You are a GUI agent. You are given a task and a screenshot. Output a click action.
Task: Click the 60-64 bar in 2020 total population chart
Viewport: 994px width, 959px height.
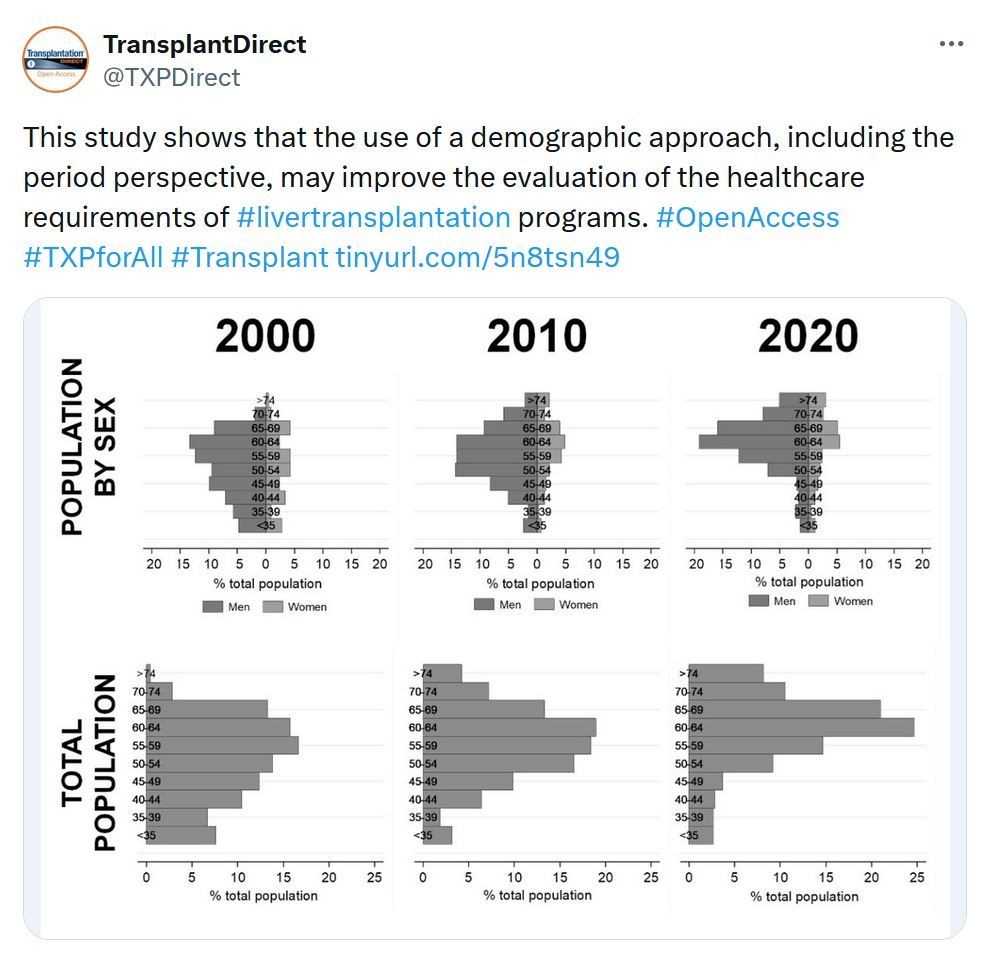point(800,727)
